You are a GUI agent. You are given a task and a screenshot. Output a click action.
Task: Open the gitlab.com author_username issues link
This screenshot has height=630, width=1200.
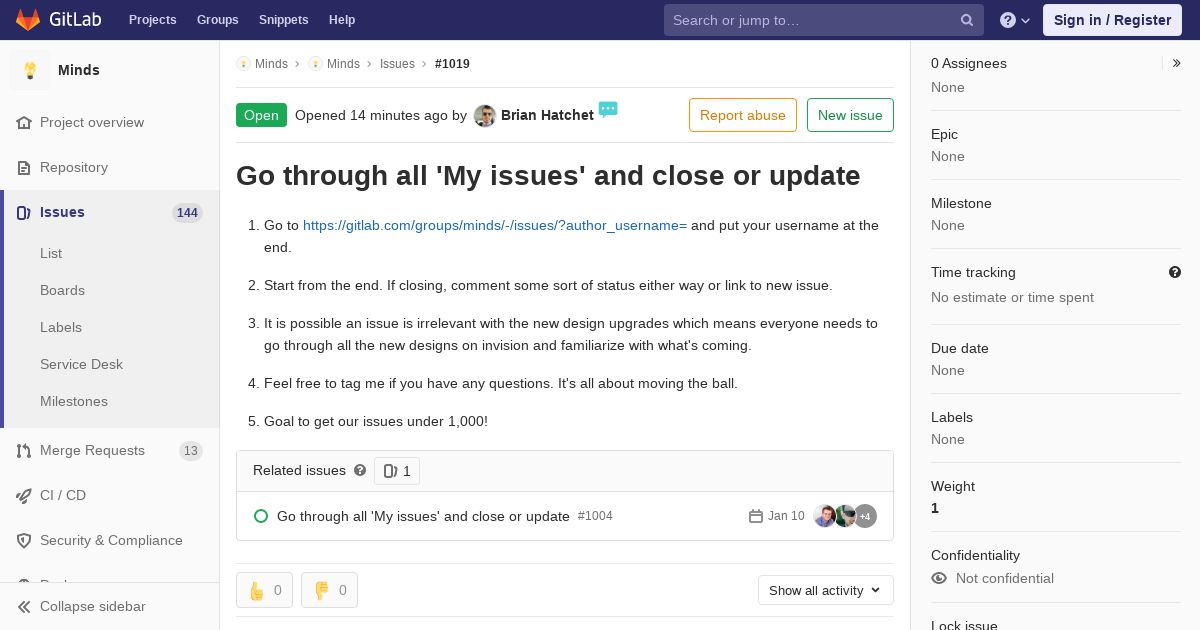[x=495, y=225]
